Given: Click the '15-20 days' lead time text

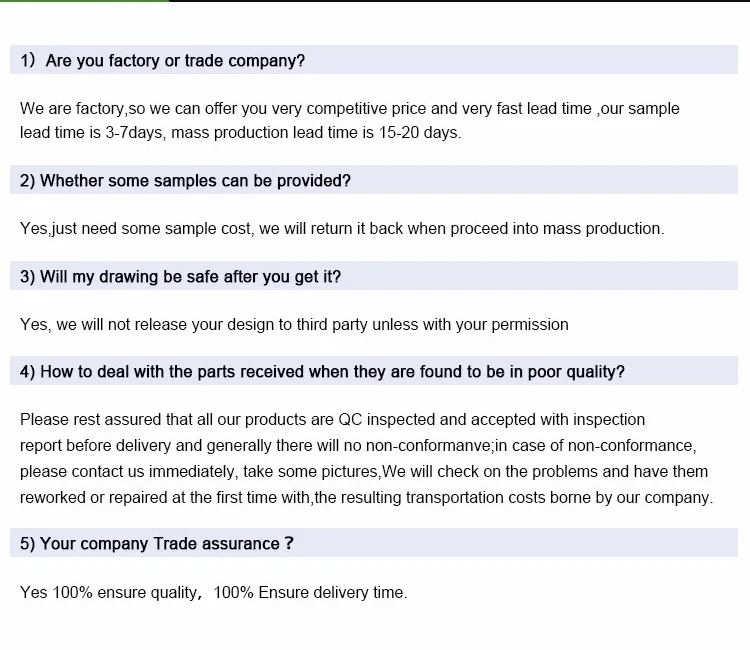Looking at the screenshot, I should pyautogui.click(x=419, y=132).
